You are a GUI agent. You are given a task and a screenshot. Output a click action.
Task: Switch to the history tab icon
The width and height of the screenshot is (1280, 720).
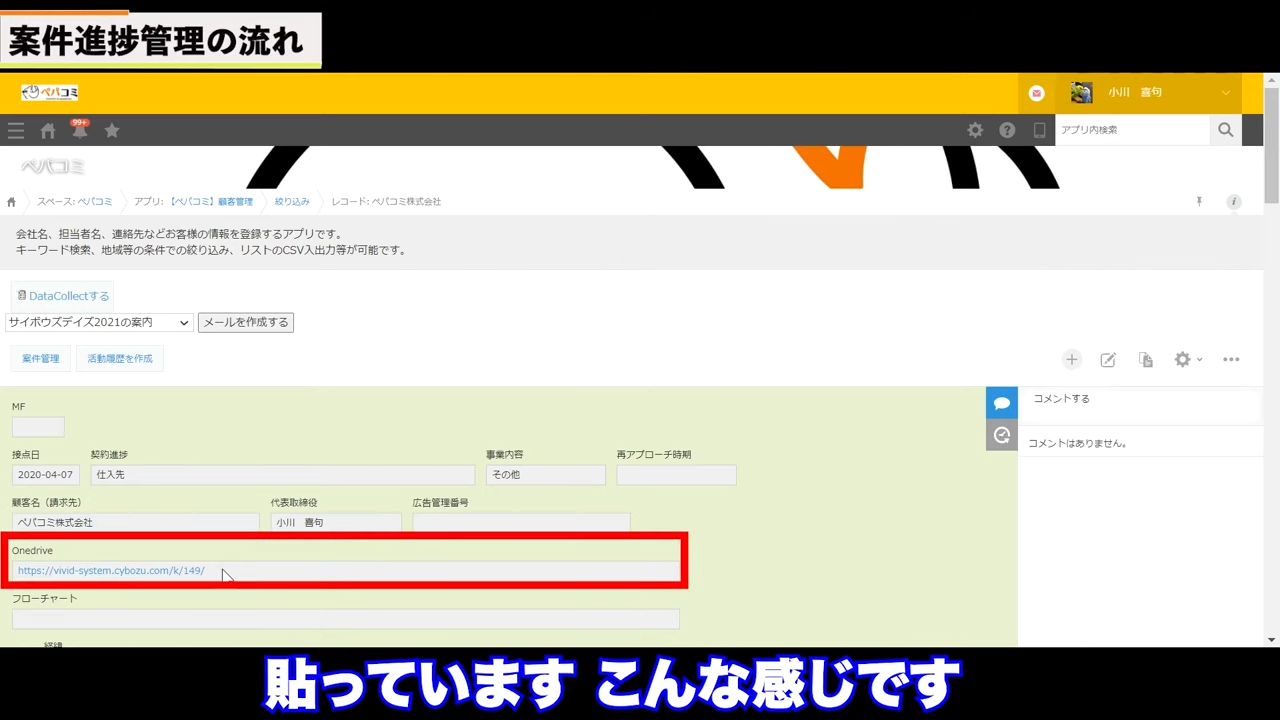[1002, 435]
